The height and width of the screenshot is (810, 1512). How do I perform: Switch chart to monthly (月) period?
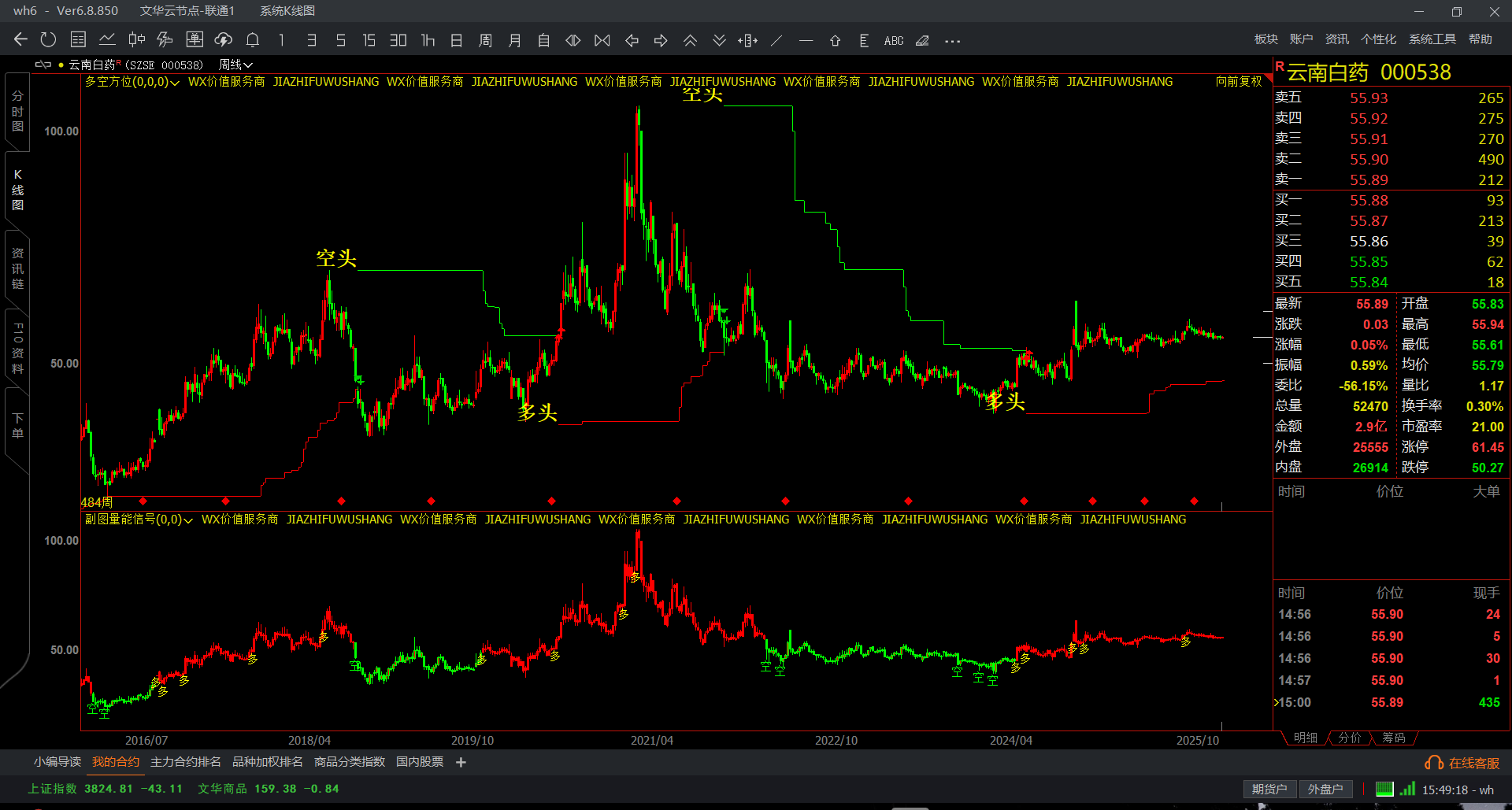click(514, 40)
